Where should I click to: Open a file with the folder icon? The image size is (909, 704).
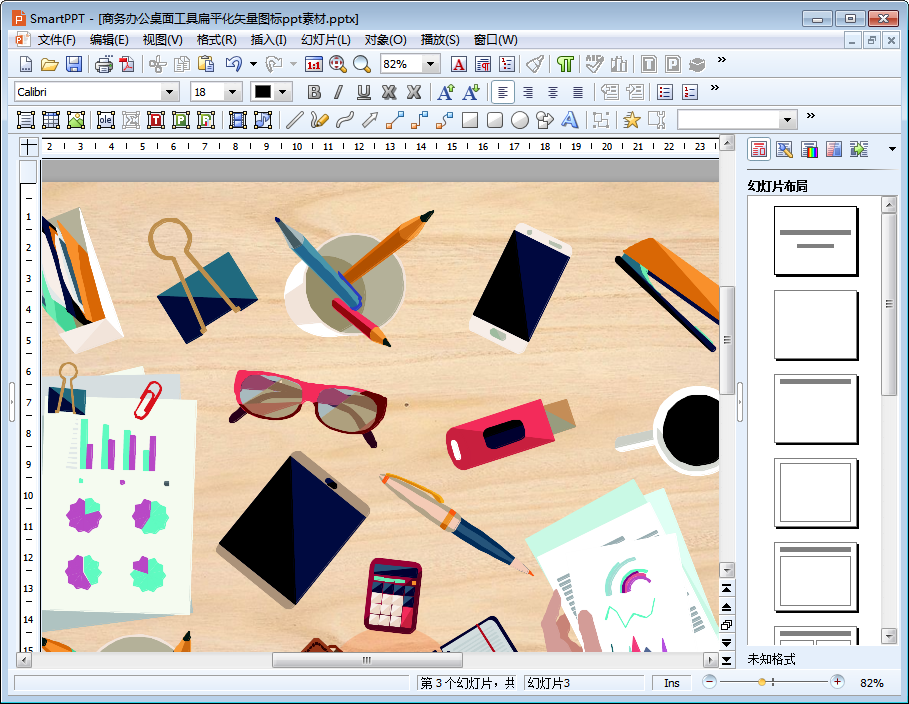coord(49,64)
